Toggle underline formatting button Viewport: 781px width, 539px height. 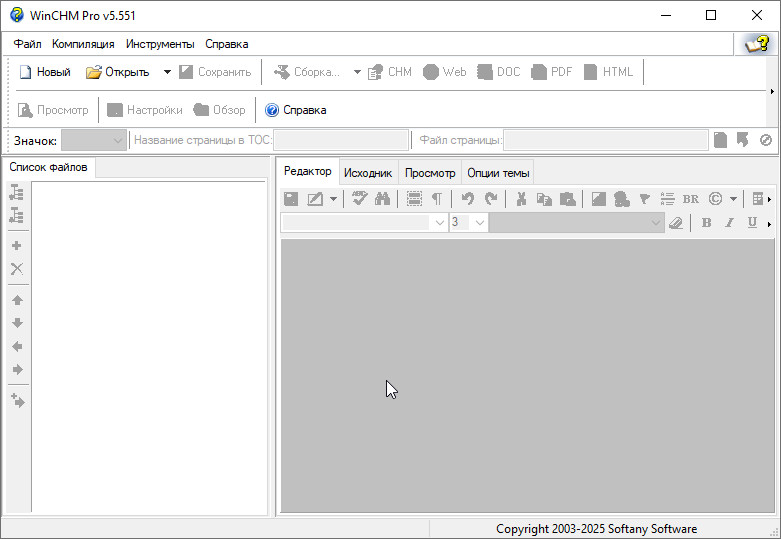coord(752,223)
